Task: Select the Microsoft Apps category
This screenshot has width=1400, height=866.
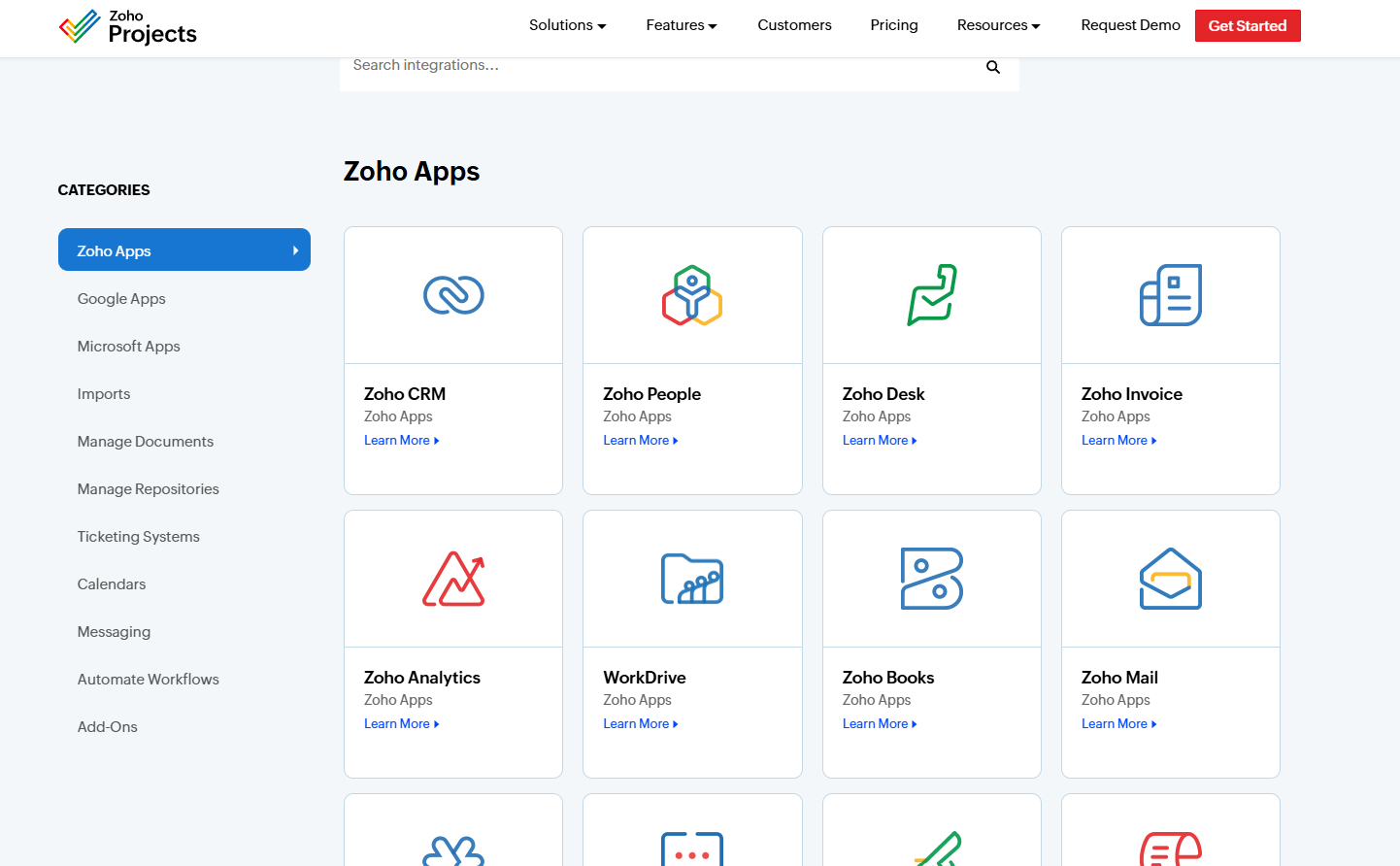Action: (129, 347)
